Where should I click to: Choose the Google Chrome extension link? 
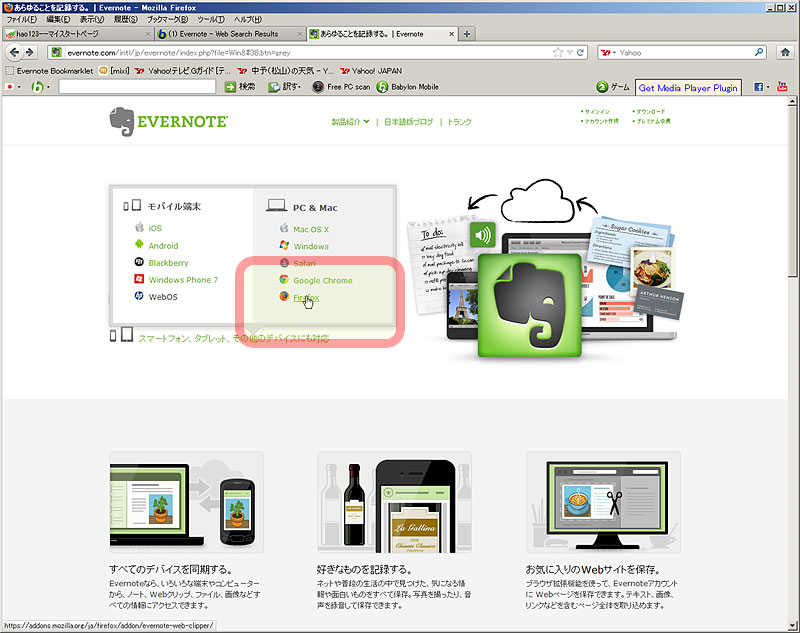(x=322, y=281)
